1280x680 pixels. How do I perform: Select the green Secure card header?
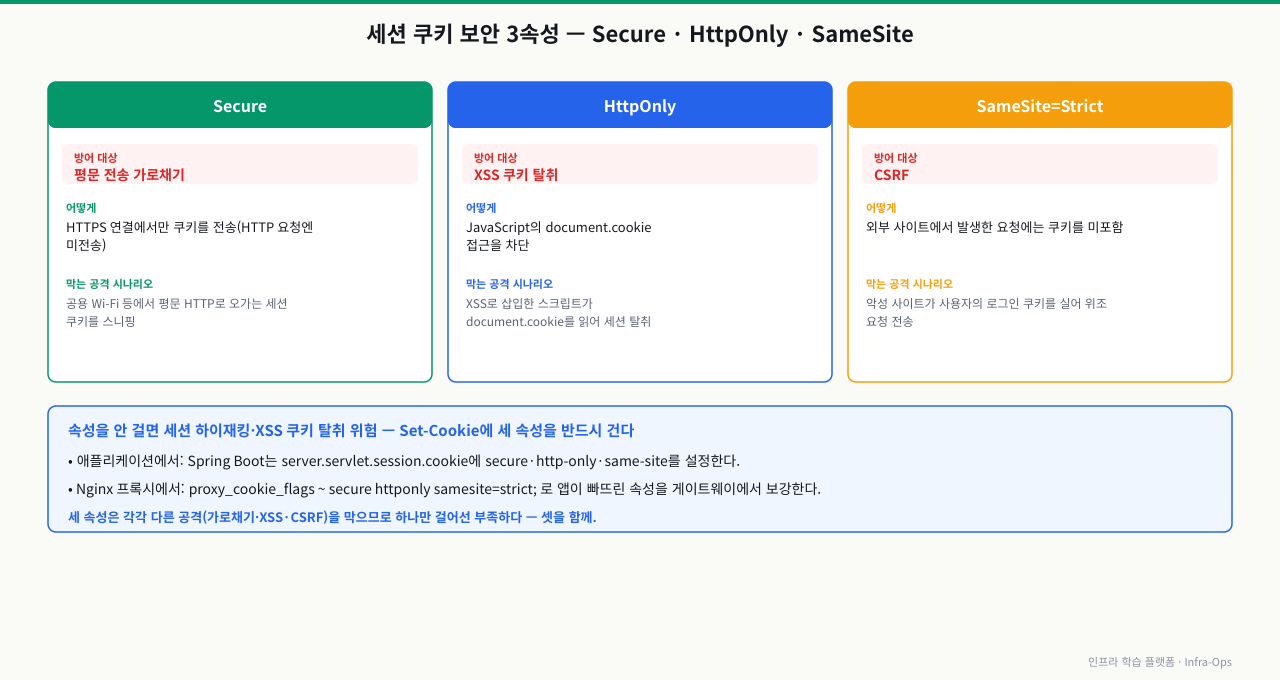[240, 105]
